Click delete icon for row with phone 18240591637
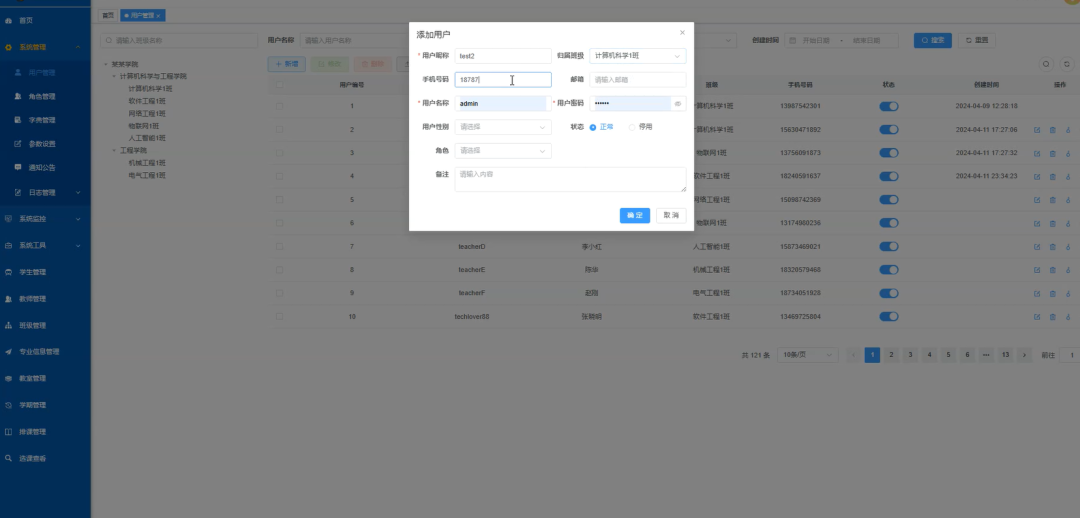 [x=1052, y=176]
